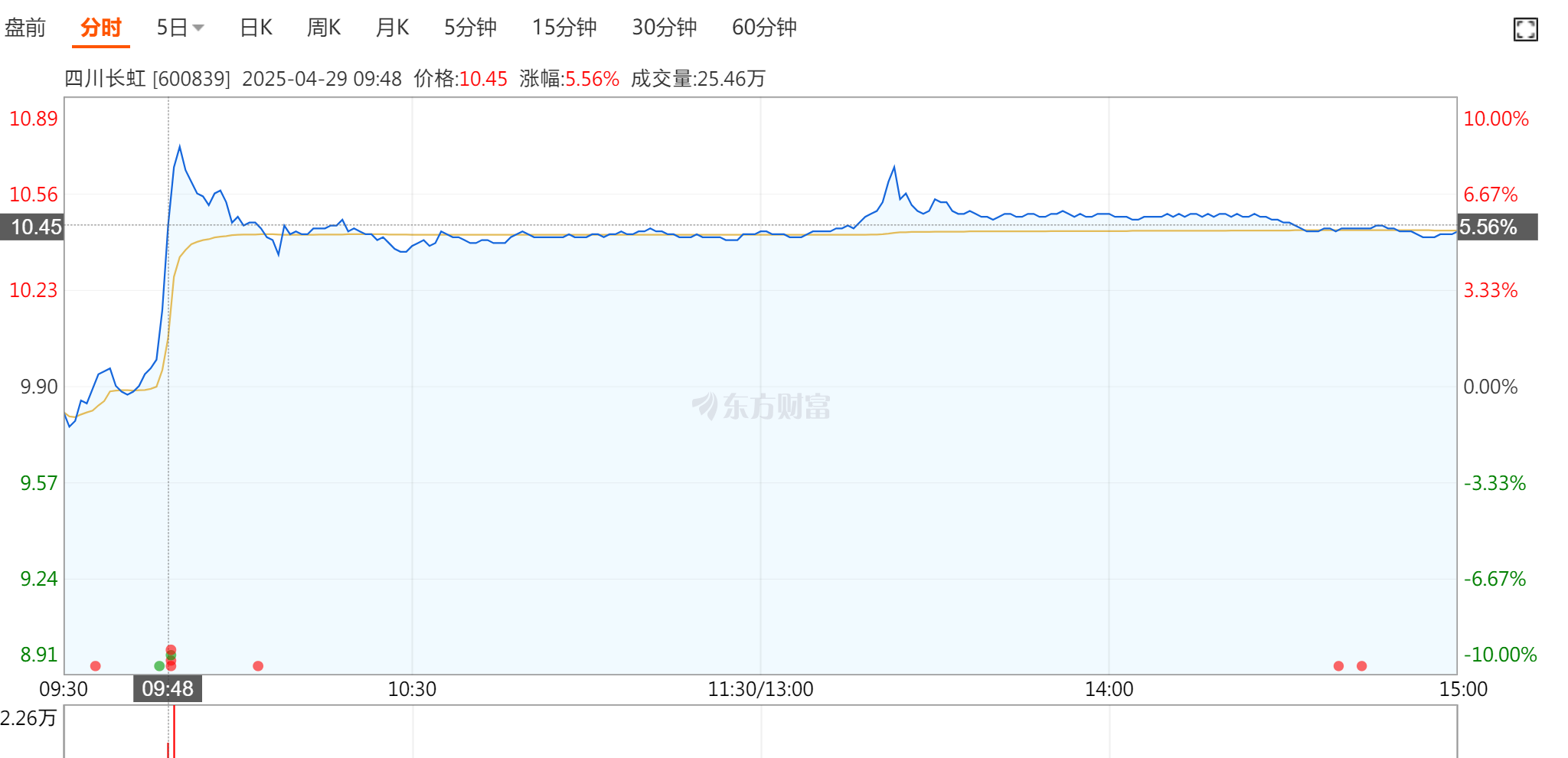1568x758 pixels.
Task: Select the 分时 tab
Action: [101, 28]
